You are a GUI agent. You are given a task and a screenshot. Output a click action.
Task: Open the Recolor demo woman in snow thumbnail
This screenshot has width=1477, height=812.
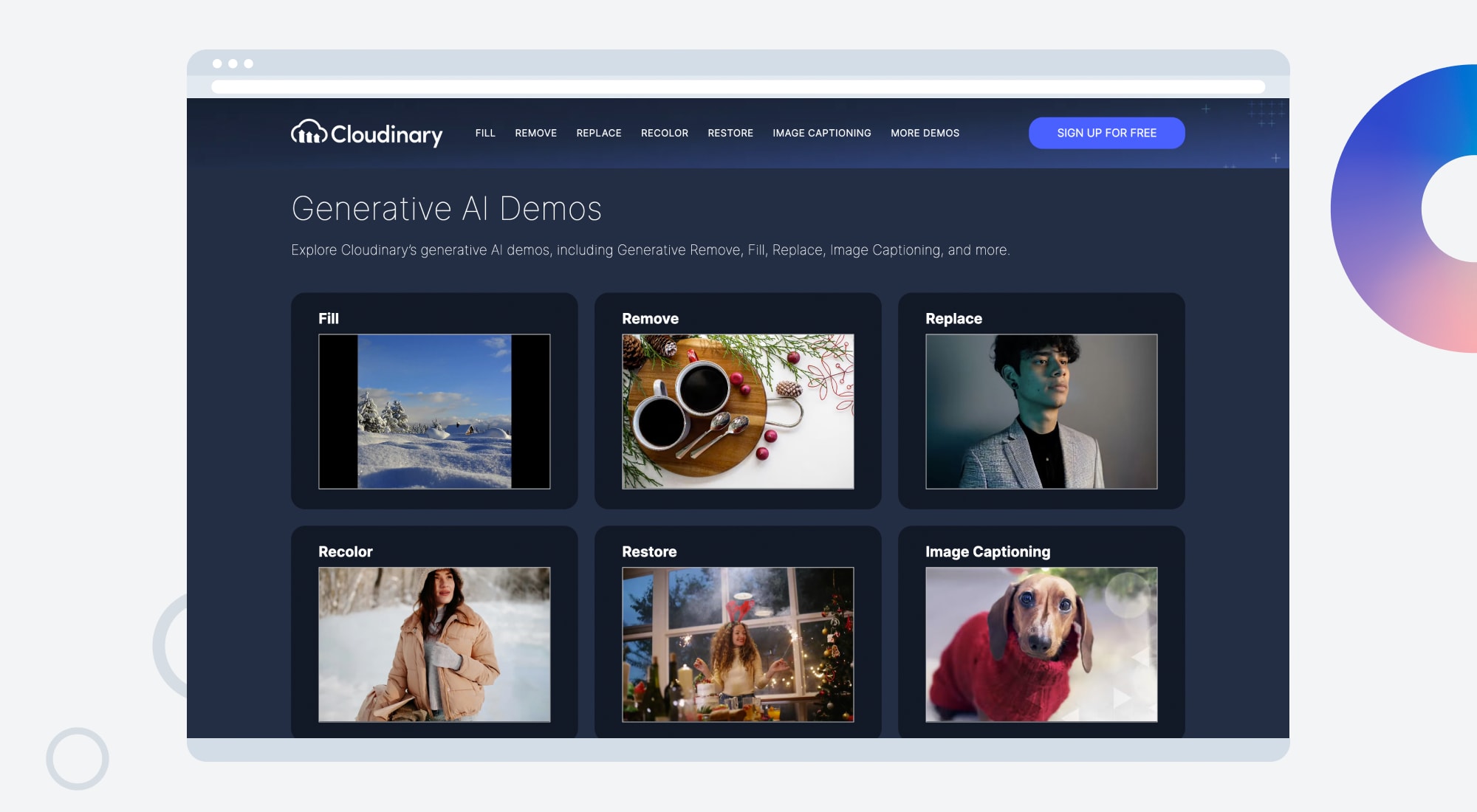(434, 644)
